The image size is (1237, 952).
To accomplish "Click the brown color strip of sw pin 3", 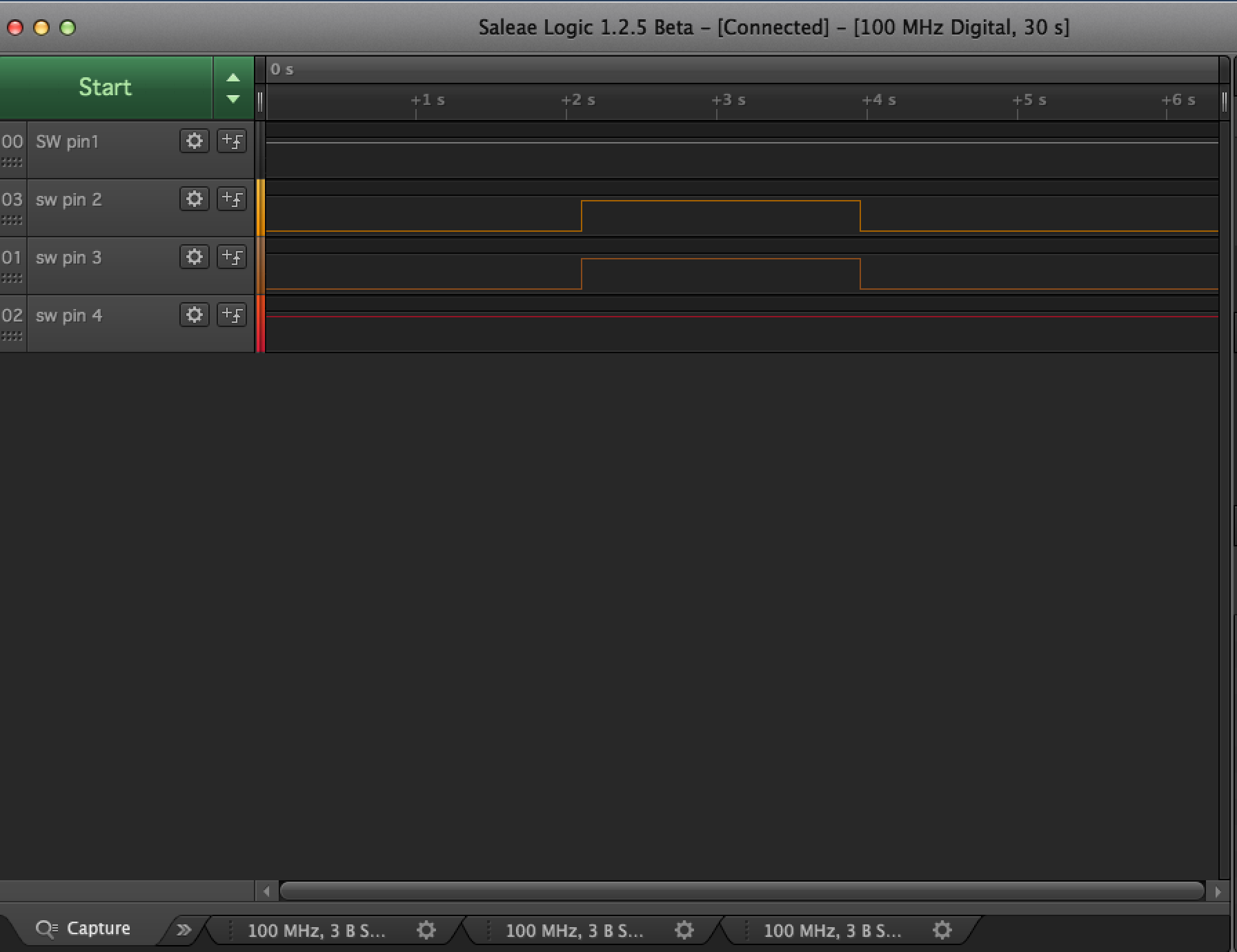I will click(x=261, y=266).
